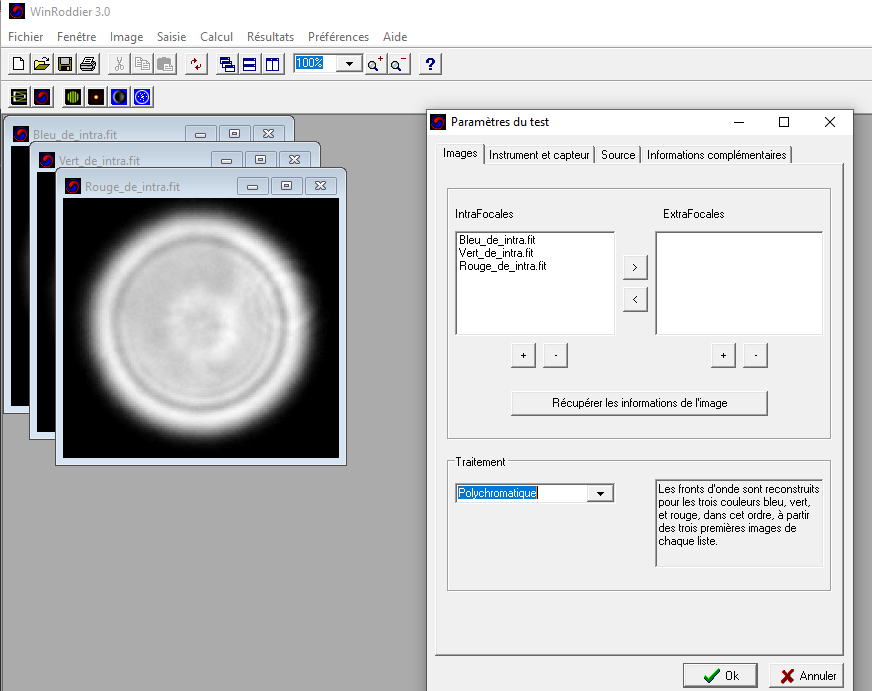Save using the floppy disk icon

[x=65, y=64]
